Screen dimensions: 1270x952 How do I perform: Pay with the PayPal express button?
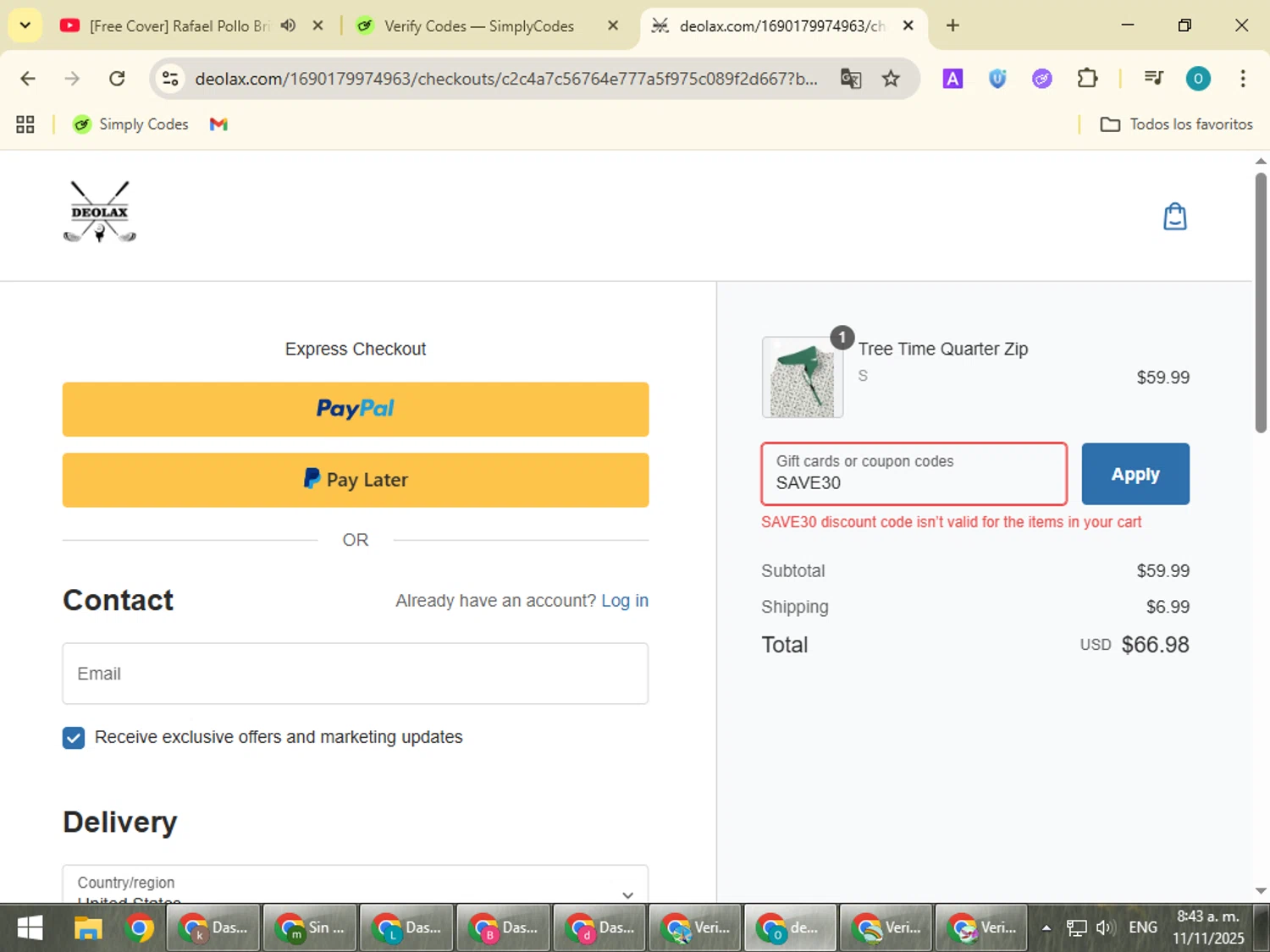[356, 410]
